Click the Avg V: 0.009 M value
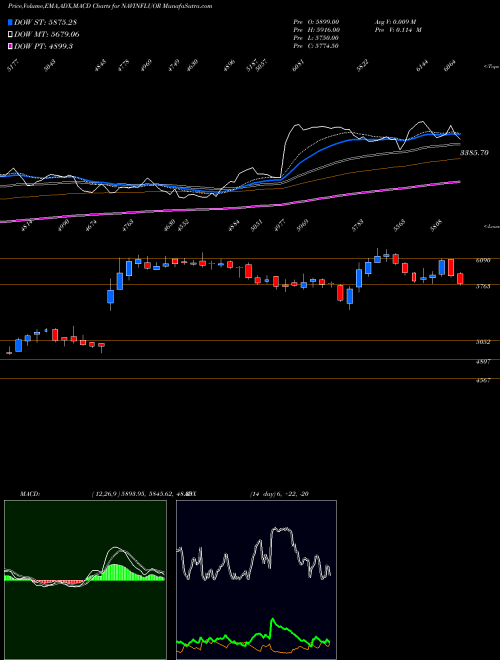 pyautogui.click(x=395, y=22)
